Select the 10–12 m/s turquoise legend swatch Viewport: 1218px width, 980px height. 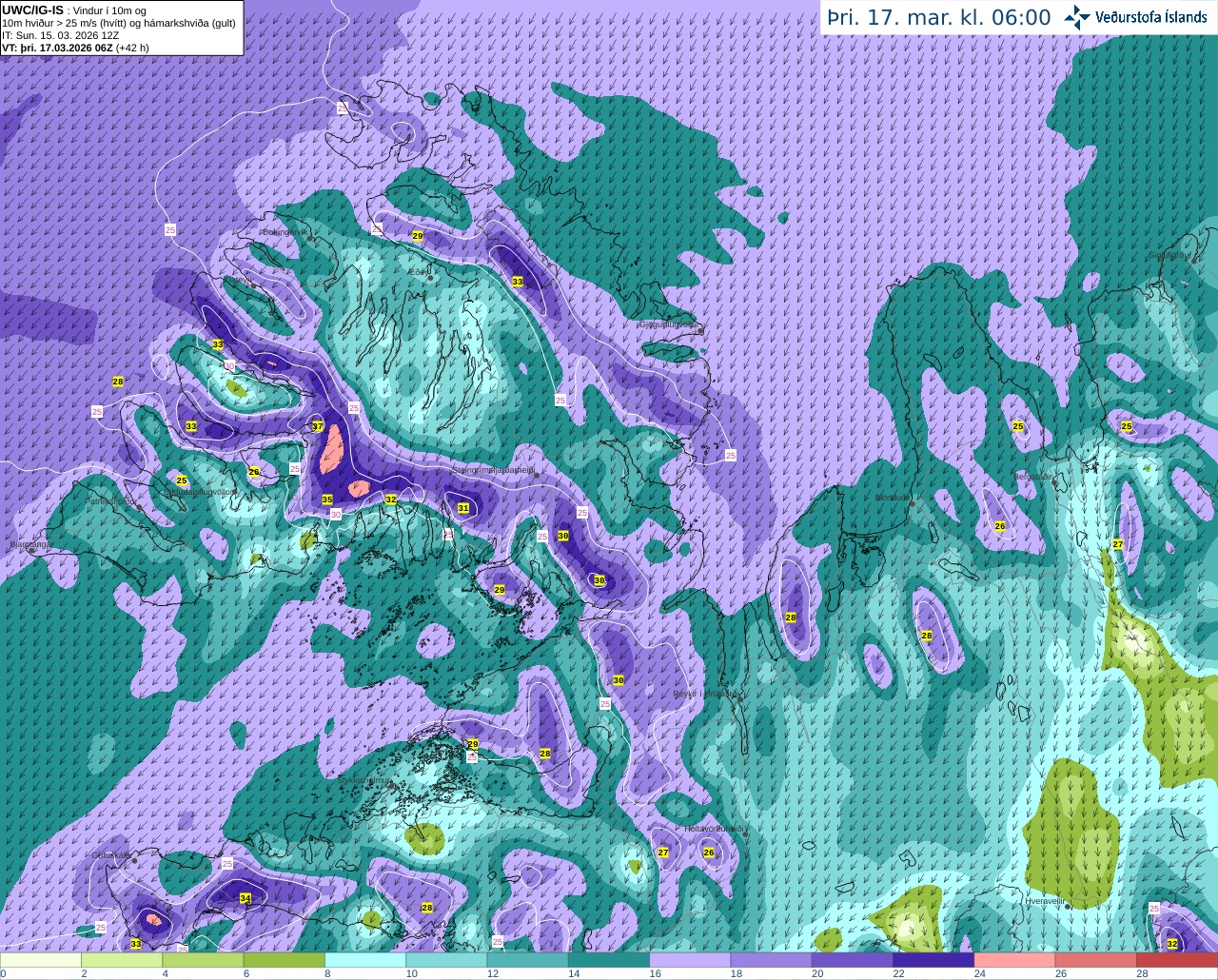tap(447, 960)
